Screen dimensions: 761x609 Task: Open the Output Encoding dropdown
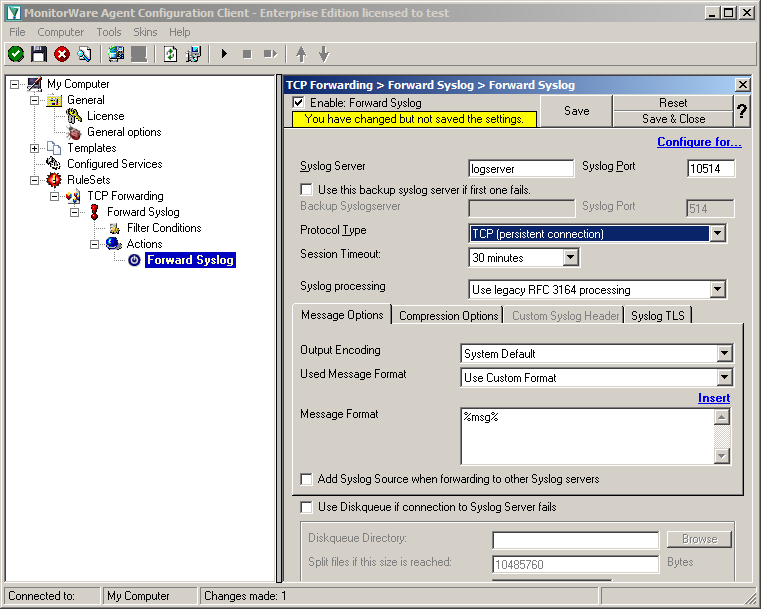point(724,354)
